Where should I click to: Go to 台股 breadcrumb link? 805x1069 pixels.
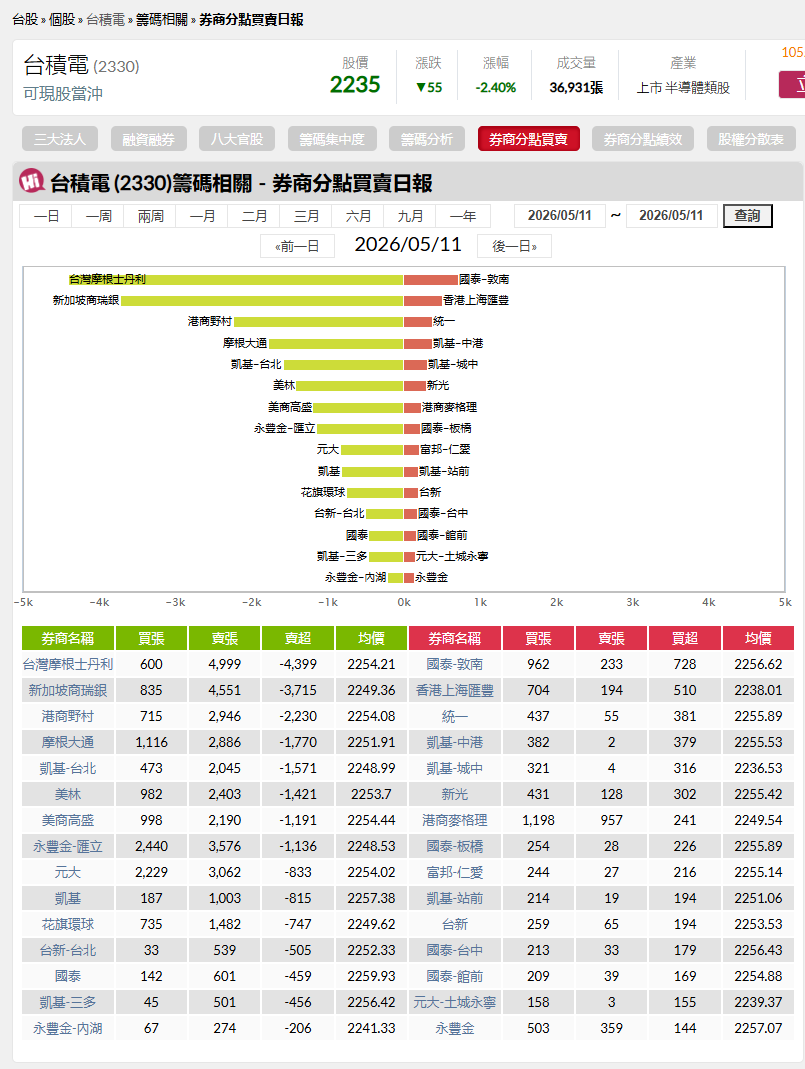point(25,20)
